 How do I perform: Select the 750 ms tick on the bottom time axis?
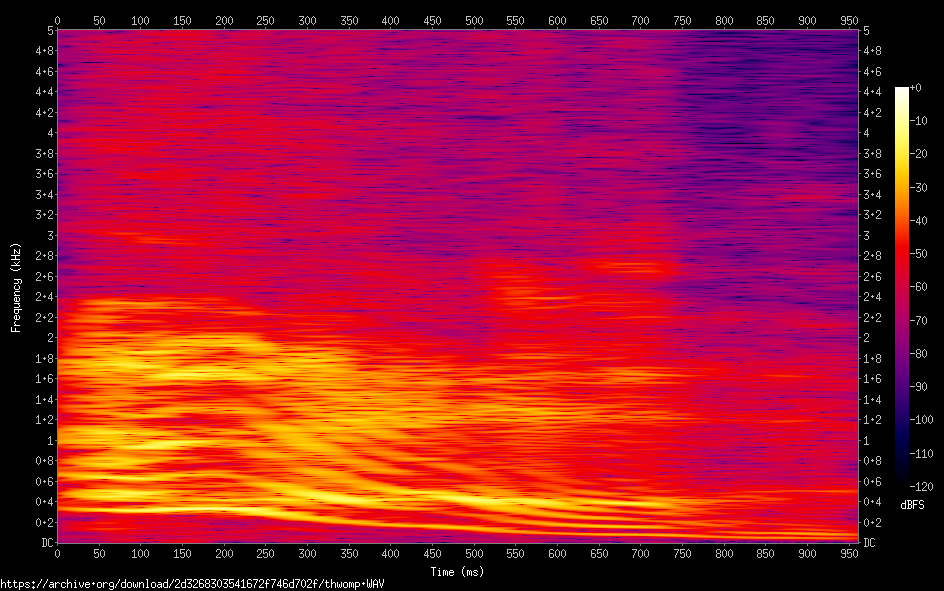point(683,553)
